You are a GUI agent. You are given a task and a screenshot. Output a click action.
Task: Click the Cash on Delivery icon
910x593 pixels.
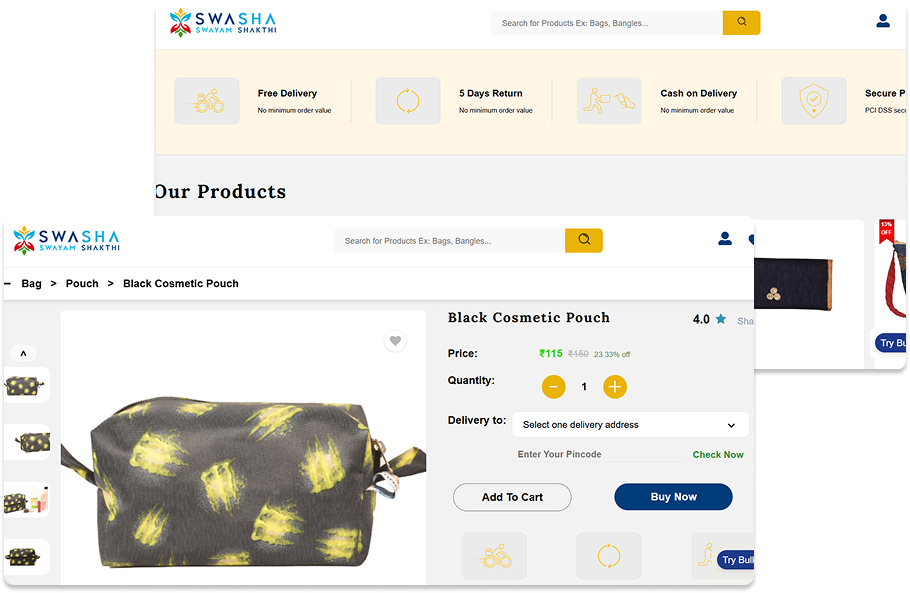click(x=609, y=100)
